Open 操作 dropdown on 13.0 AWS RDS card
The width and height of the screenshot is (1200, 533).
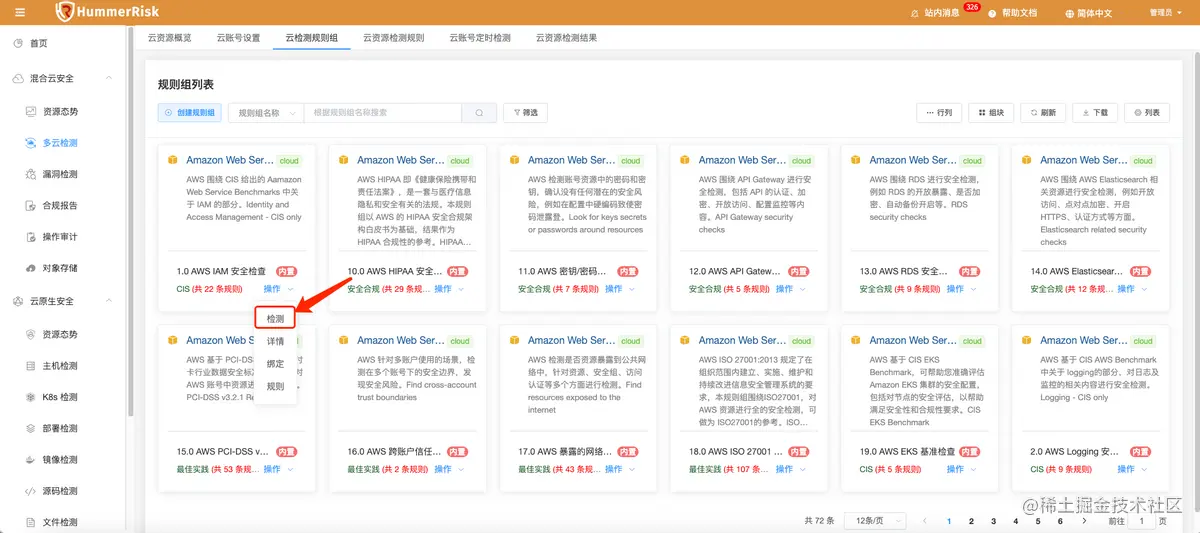point(961,289)
